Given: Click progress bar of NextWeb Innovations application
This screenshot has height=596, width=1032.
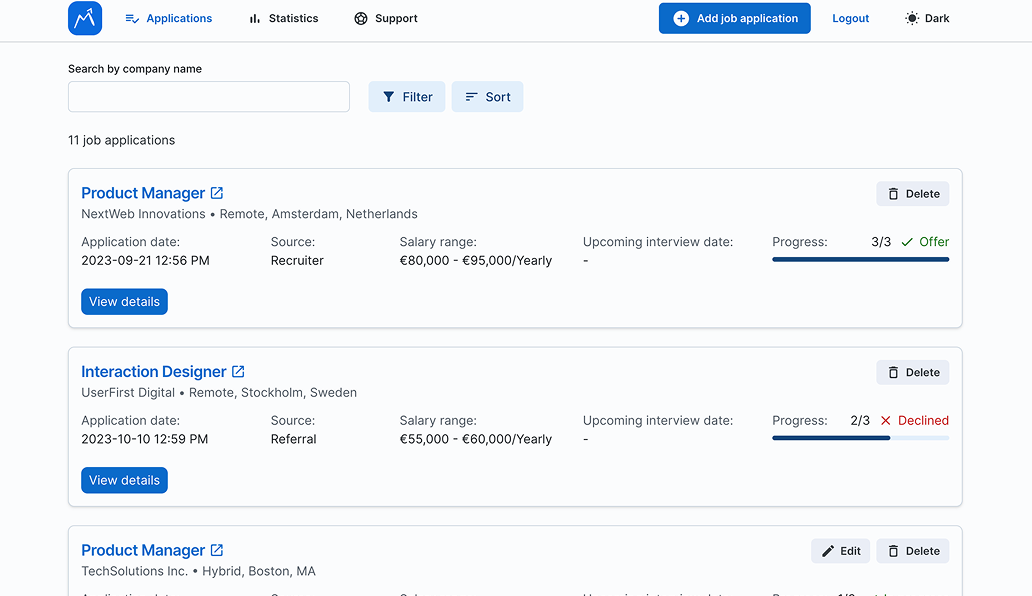Looking at the screenshot, I should point(860,260).
